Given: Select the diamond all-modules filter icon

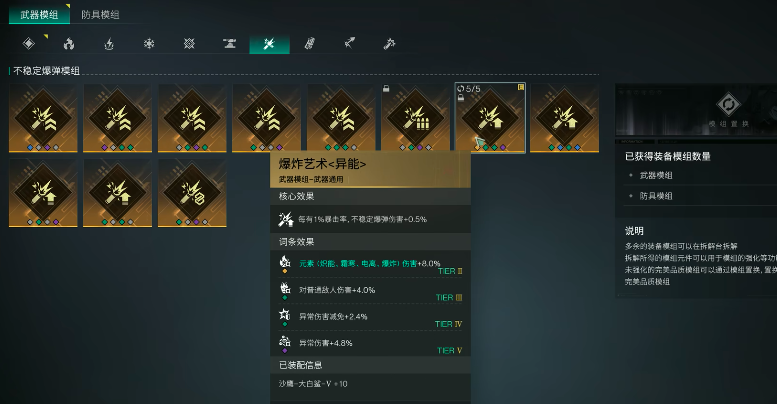Looking at the screenshot, I should (29, 44).
